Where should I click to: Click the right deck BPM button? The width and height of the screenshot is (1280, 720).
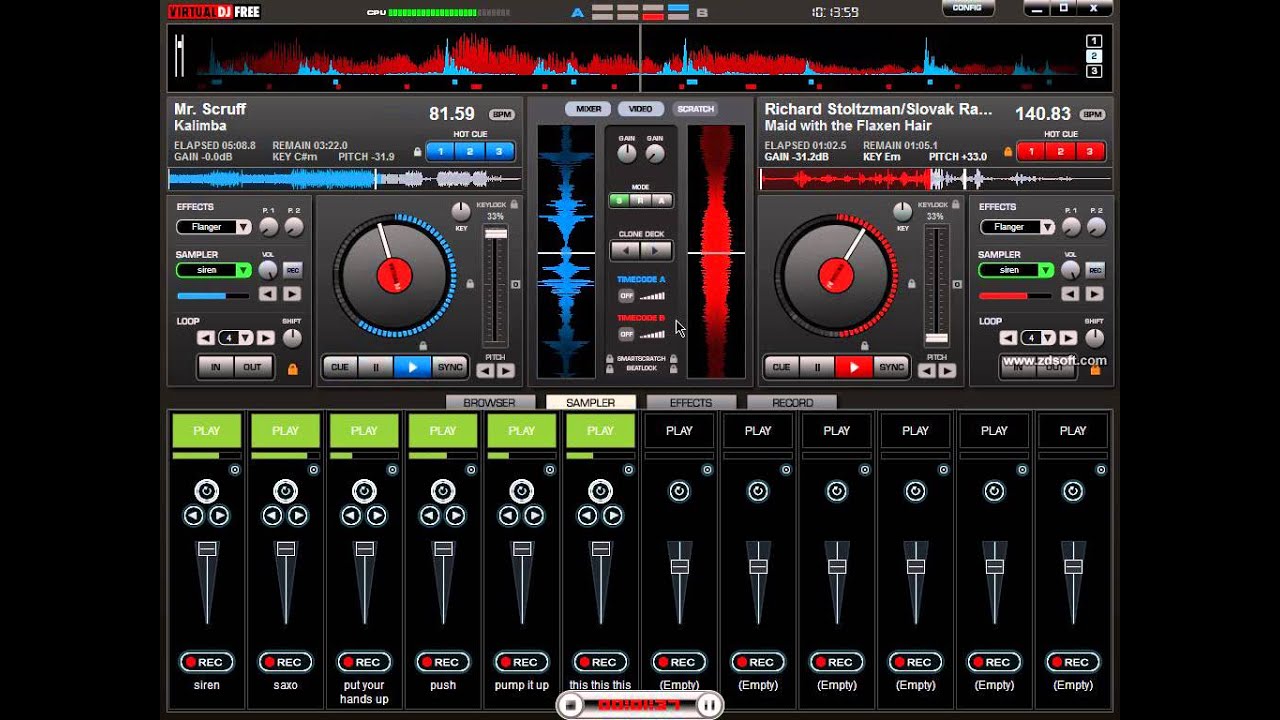click(x=1092, y=115)
